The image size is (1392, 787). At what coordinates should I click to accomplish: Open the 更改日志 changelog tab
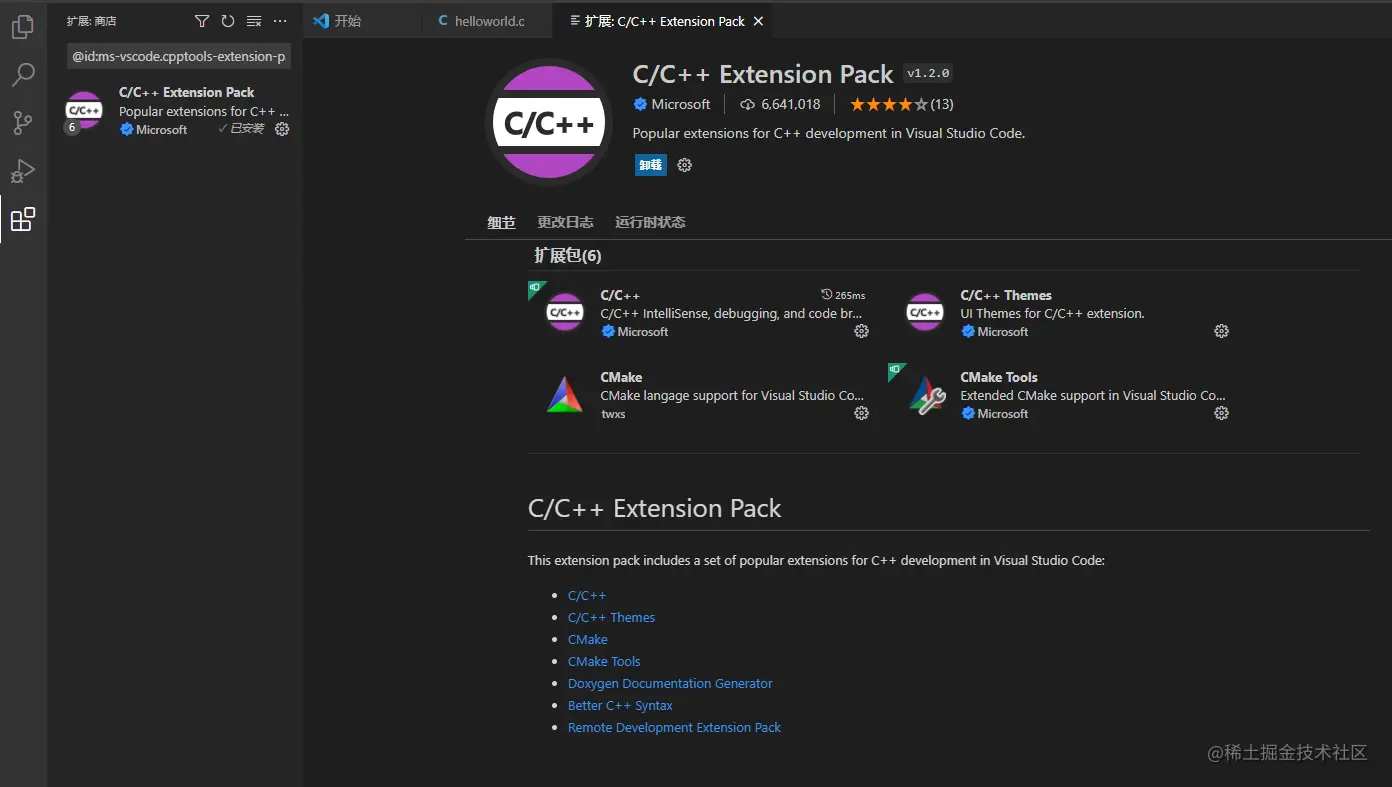click(x=565, y=222)
